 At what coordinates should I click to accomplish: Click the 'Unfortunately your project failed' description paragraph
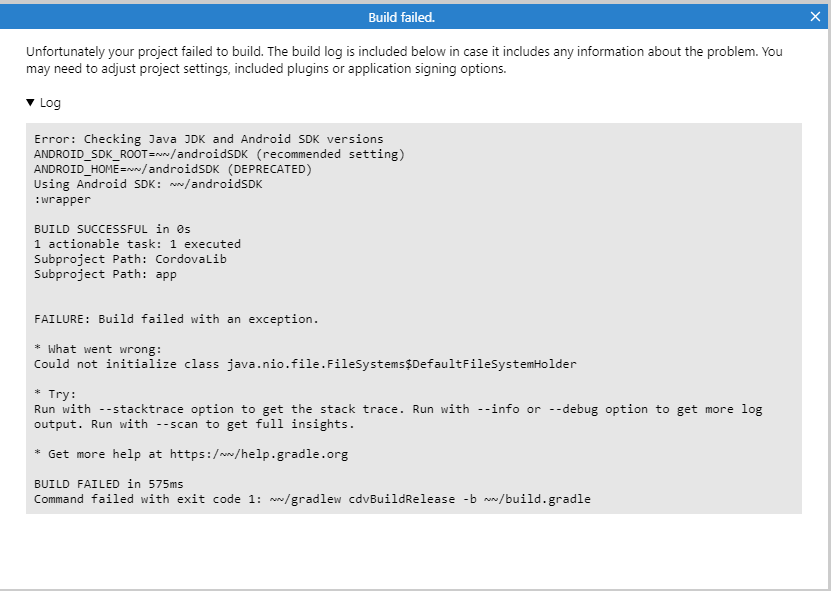click(404, 60)
